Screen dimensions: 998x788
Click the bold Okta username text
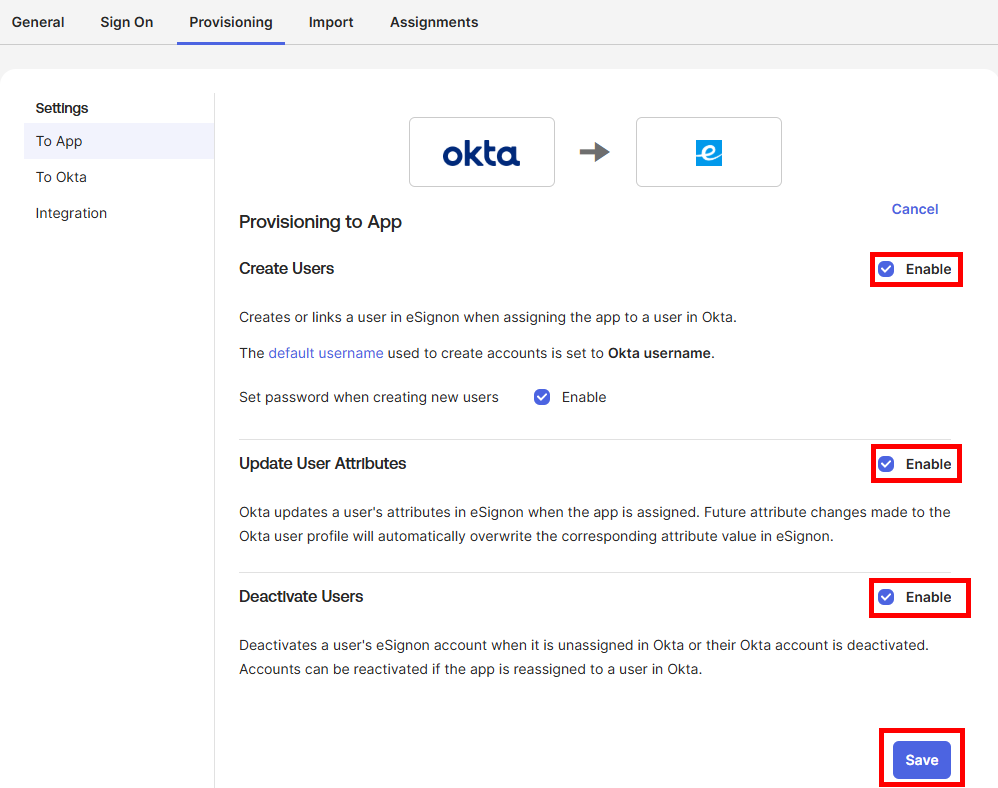659,353
